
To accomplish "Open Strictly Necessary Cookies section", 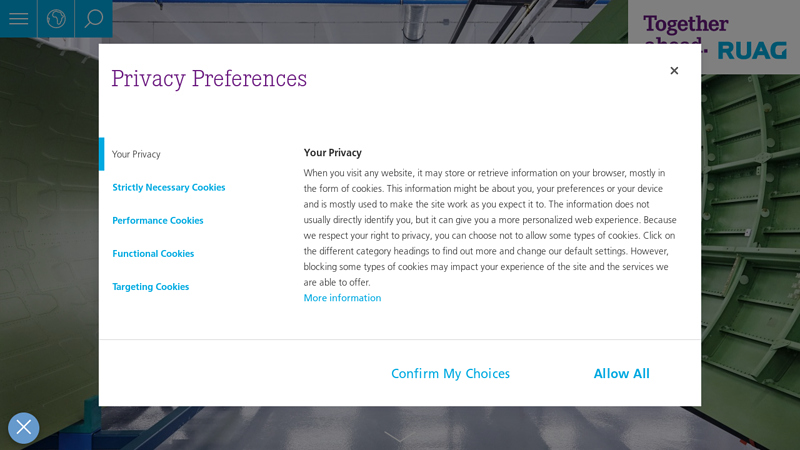I will click(x=169, y=187).
